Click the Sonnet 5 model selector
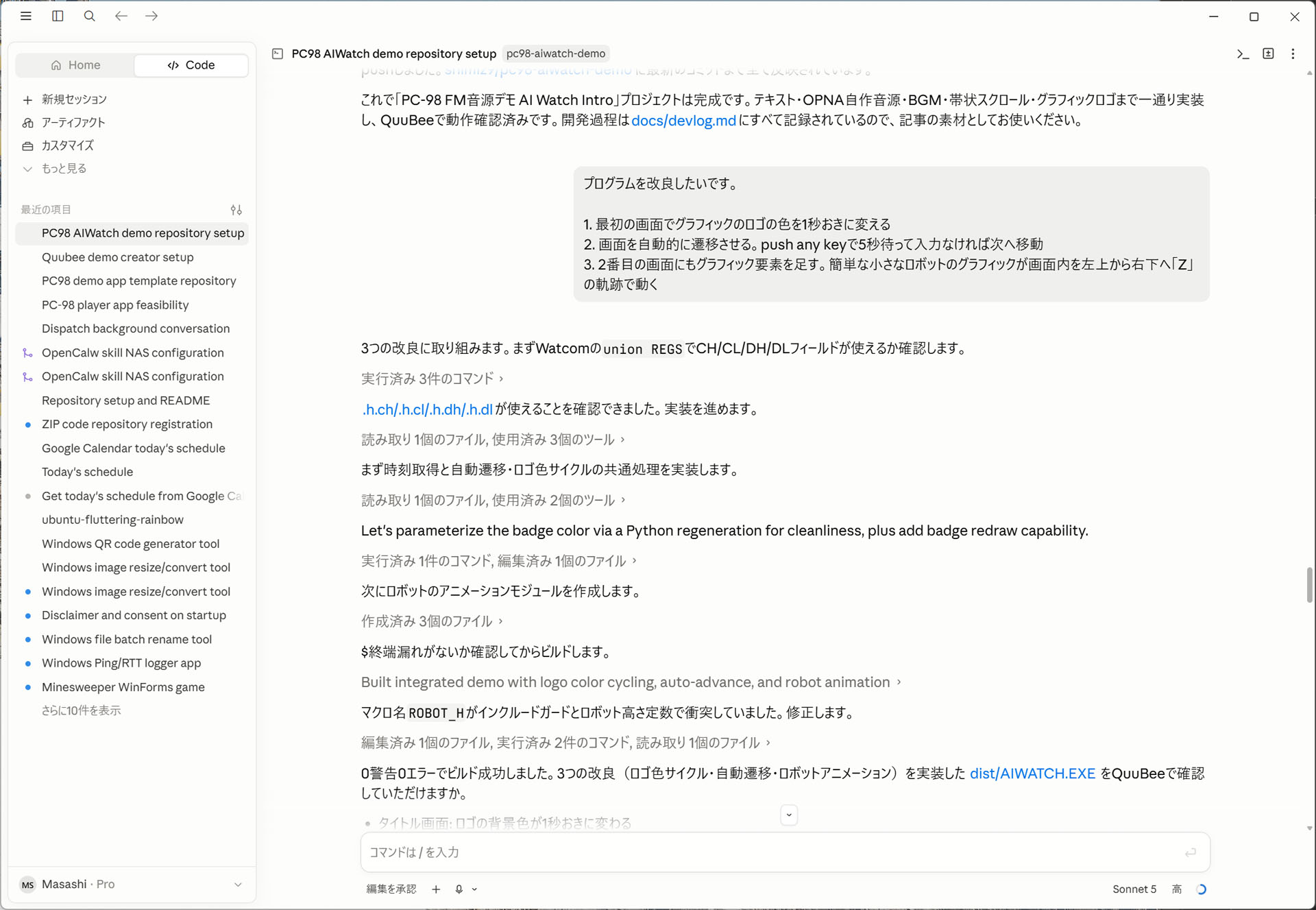This screenshot has height=910, width=1316. (1134, 889)
